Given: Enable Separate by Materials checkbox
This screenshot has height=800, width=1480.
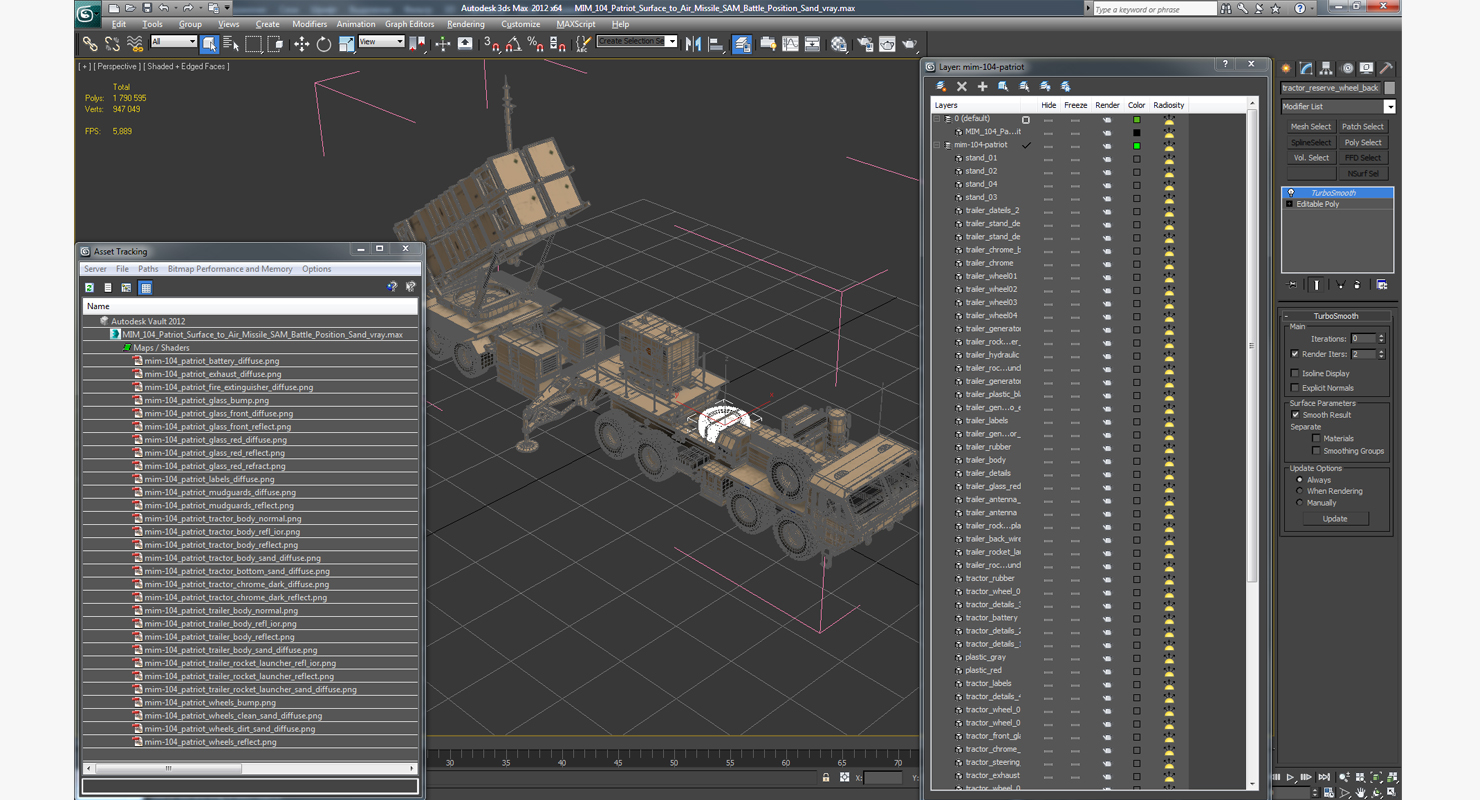Looking at the screenshot, I should (x=1316, y=438).
